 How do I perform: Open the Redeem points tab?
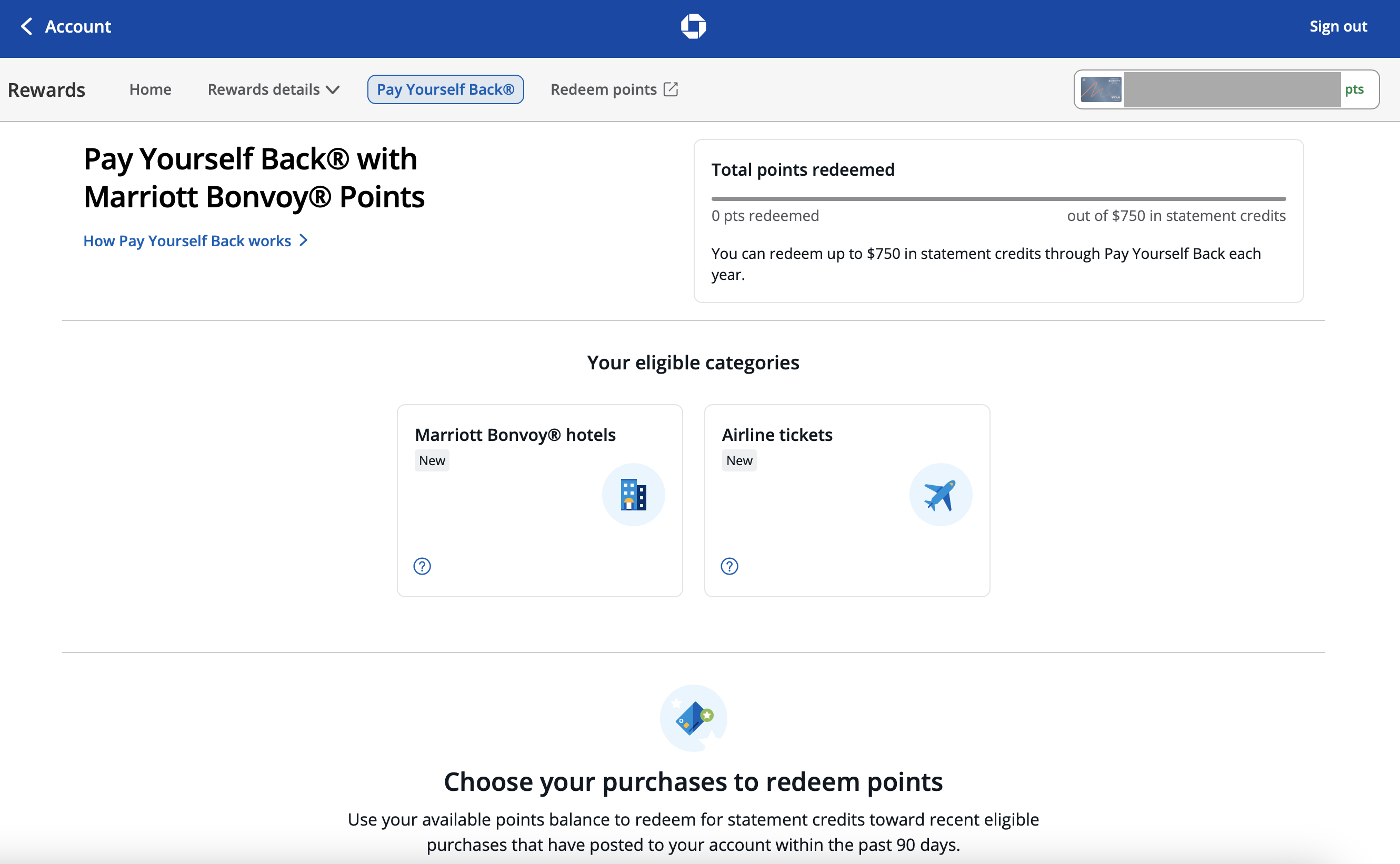(x=614, y=89)
